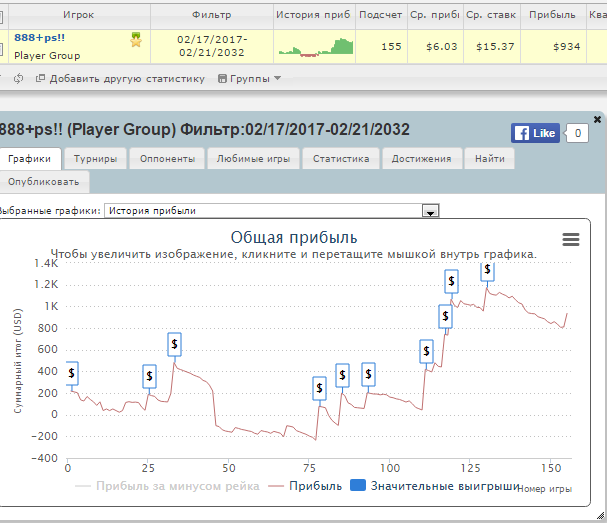Screen dimensions: 607x523
Task: Sort by the Фильтр column header
Action: coord(212,15)
